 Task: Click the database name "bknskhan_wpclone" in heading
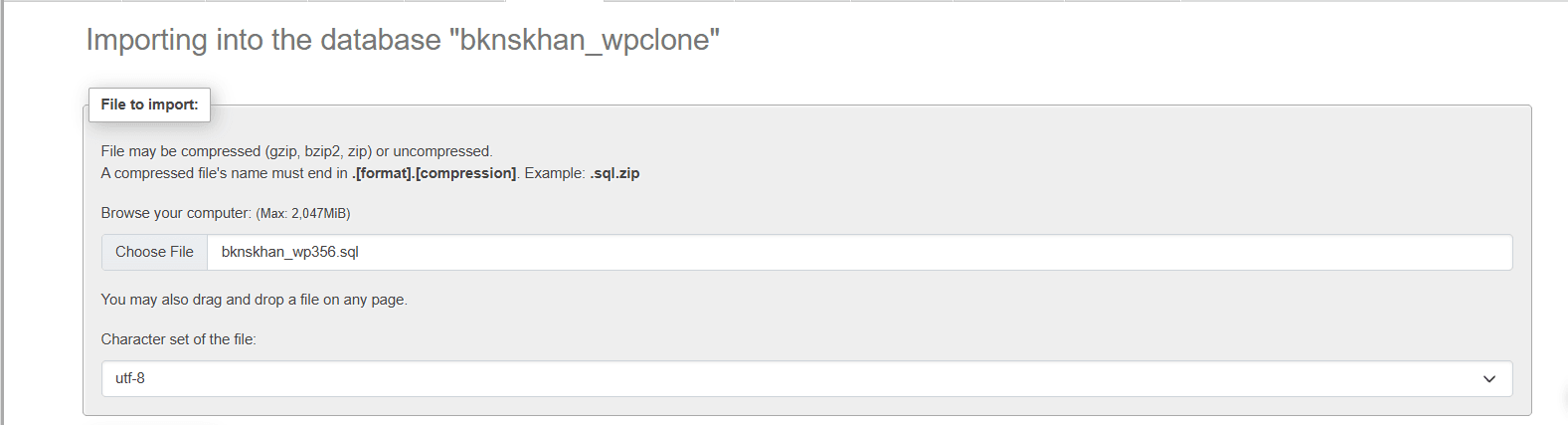(585, 40)
